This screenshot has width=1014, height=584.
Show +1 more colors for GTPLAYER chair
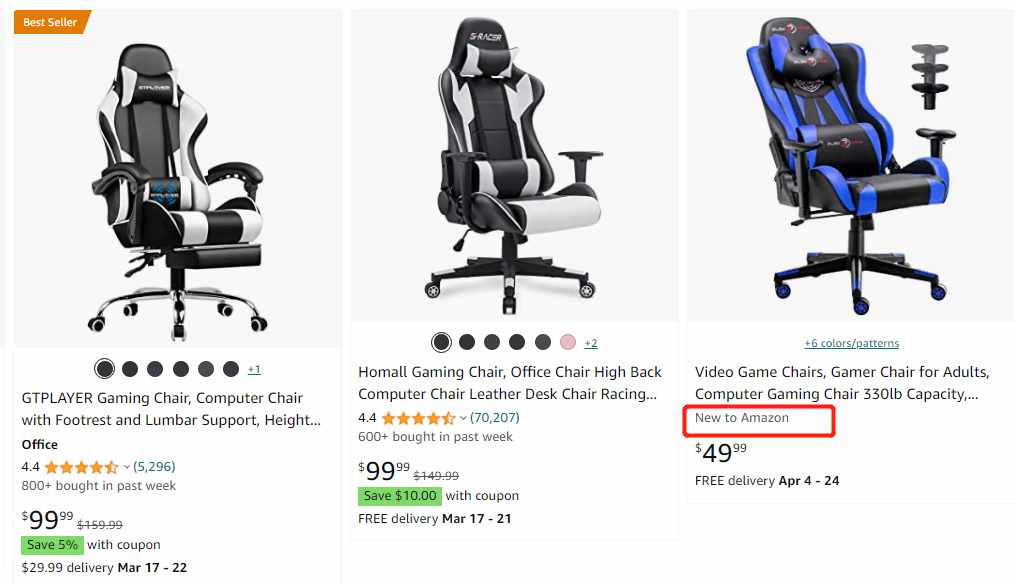pos(254,369)
